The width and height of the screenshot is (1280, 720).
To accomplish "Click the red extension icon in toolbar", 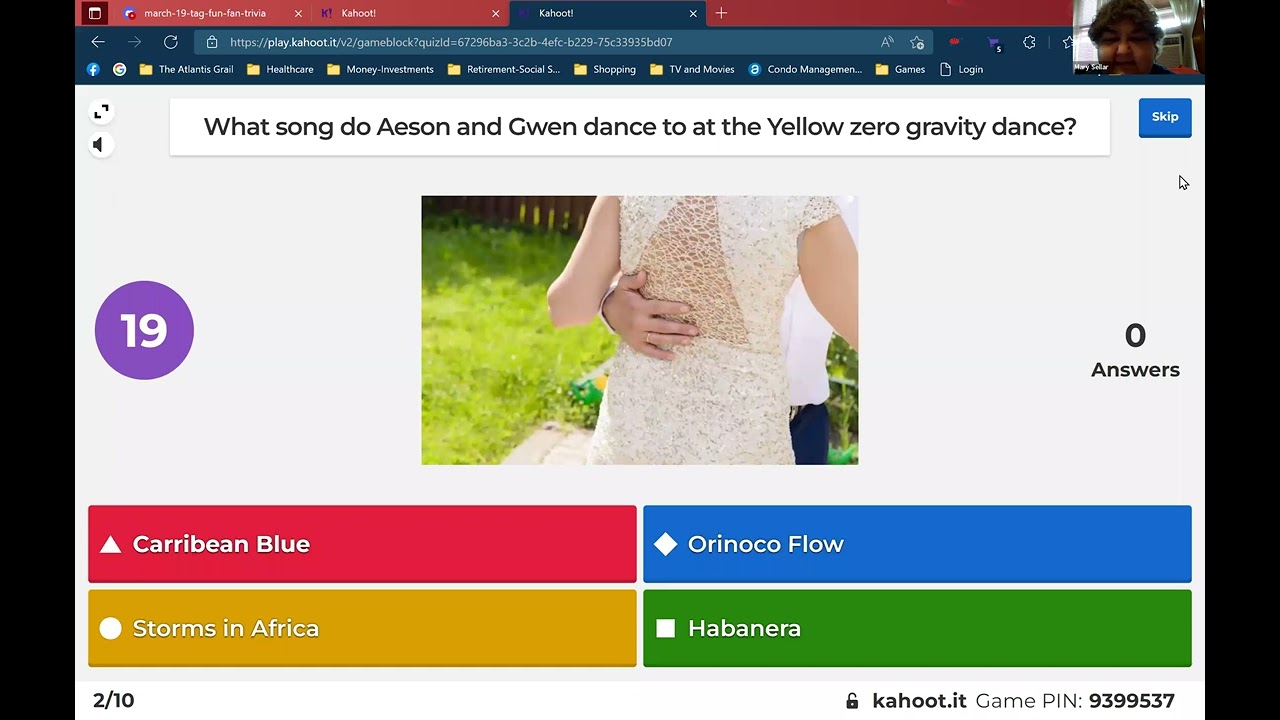I will coord(954,42).
